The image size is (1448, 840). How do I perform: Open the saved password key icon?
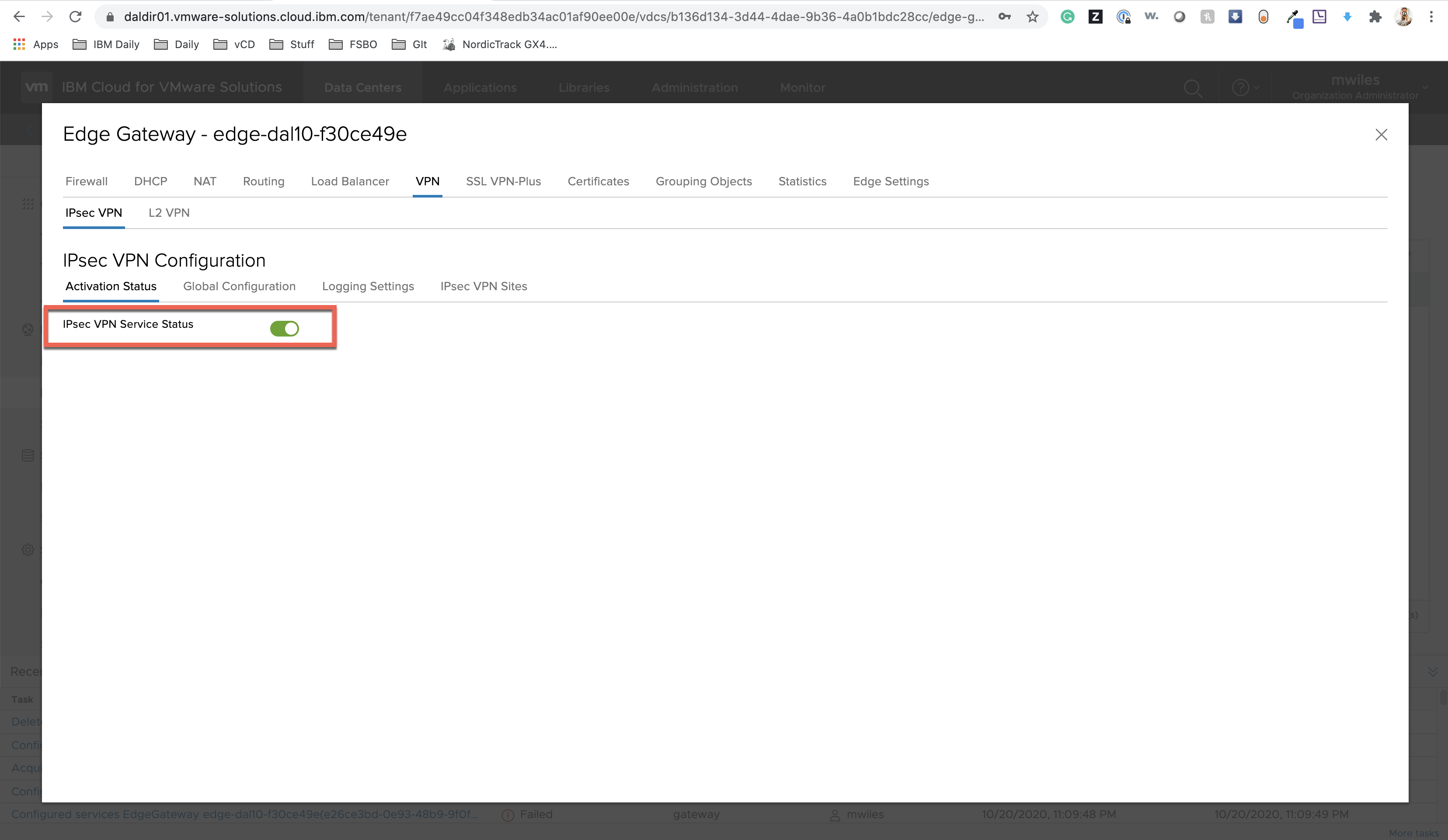click(1004, 17)
